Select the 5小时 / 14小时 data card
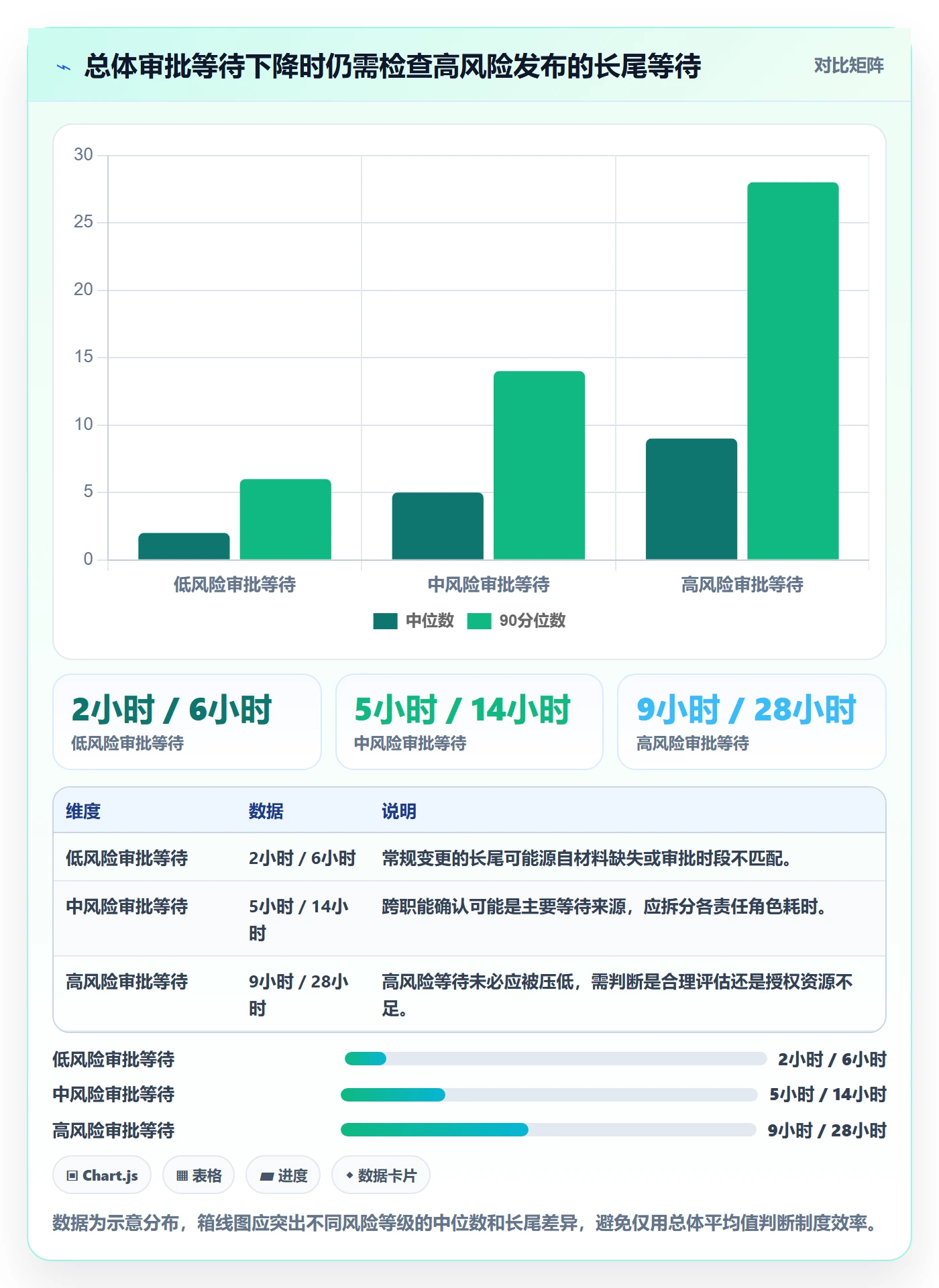This screenshot has height=1288, width=939. (x=469, y=722)
